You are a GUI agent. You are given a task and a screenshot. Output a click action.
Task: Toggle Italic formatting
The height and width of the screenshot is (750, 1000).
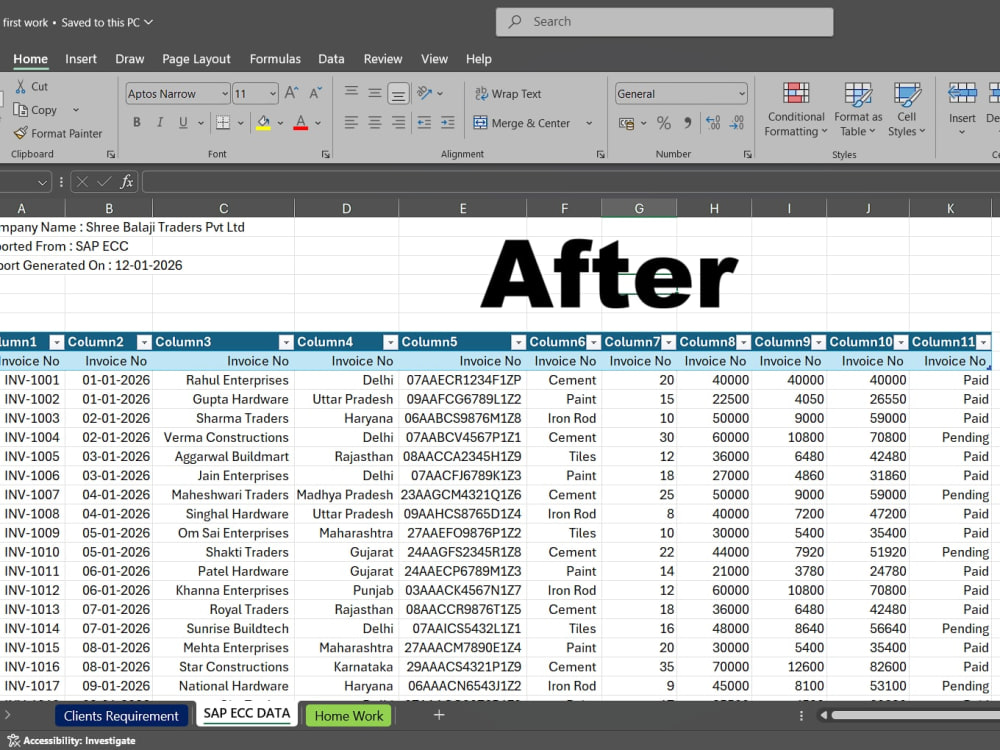(160, 122)
